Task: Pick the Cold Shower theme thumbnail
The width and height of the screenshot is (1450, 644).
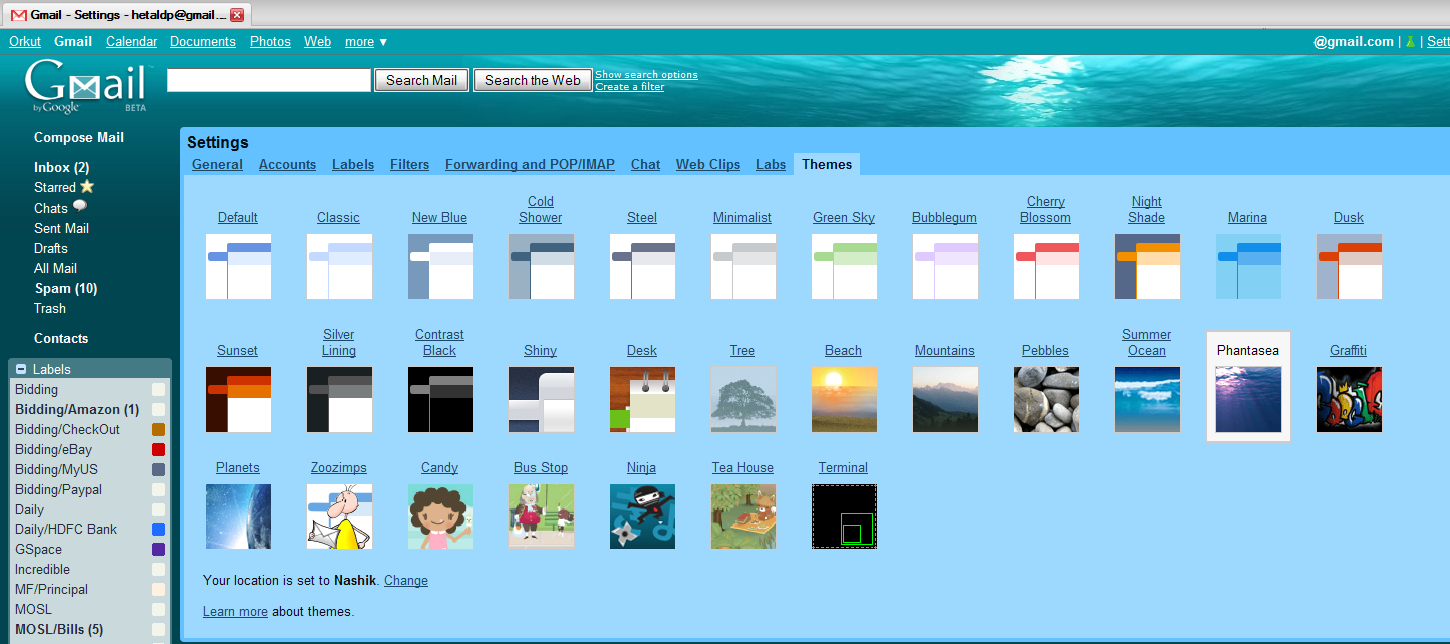Action: point(541,267)
